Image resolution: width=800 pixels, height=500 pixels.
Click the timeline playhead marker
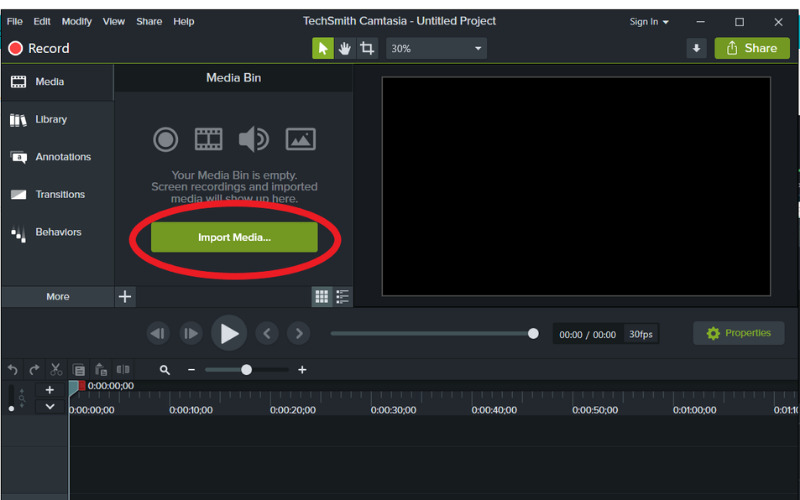tap(73, 388)
